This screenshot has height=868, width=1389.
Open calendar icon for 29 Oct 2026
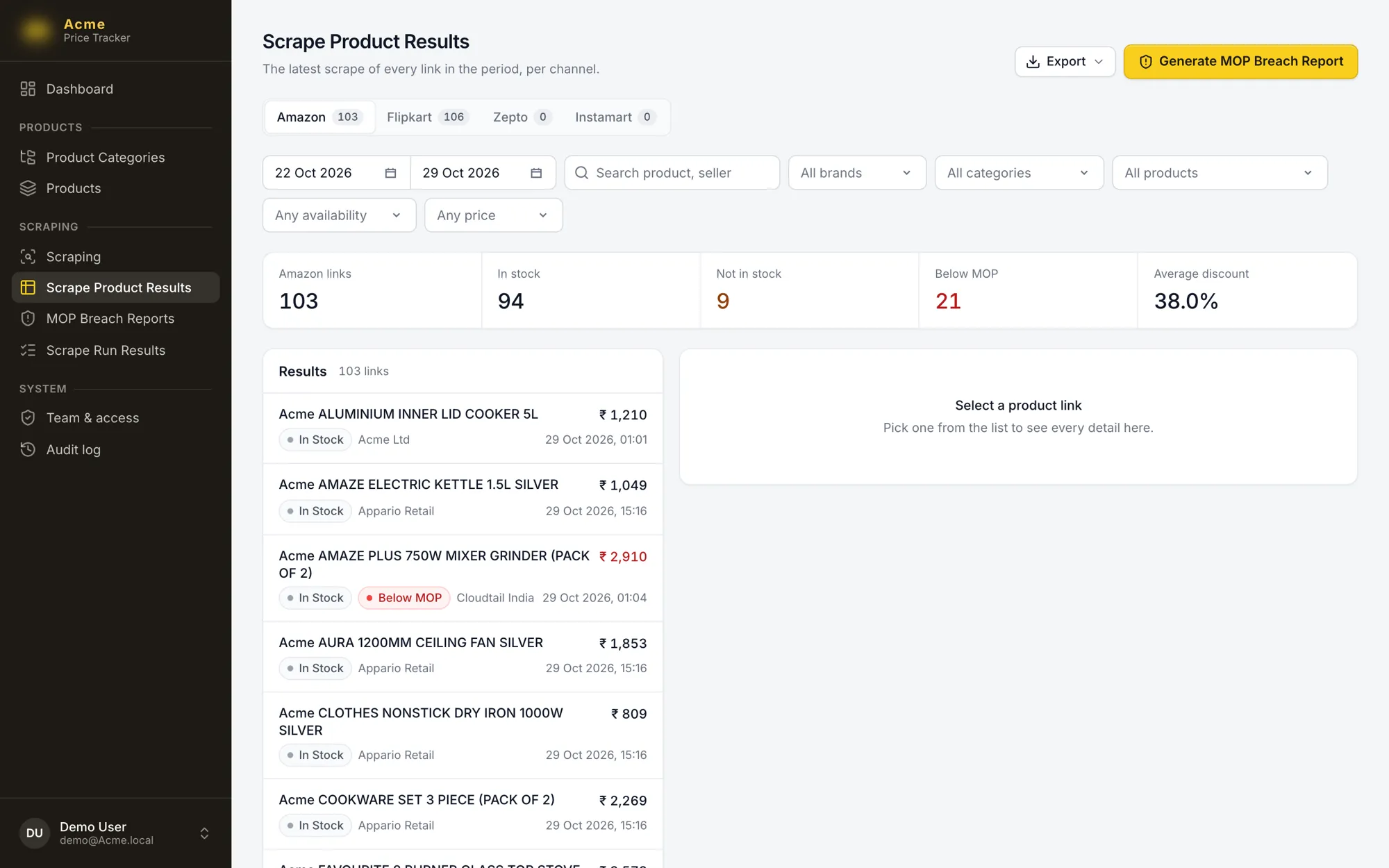point(536,173)
